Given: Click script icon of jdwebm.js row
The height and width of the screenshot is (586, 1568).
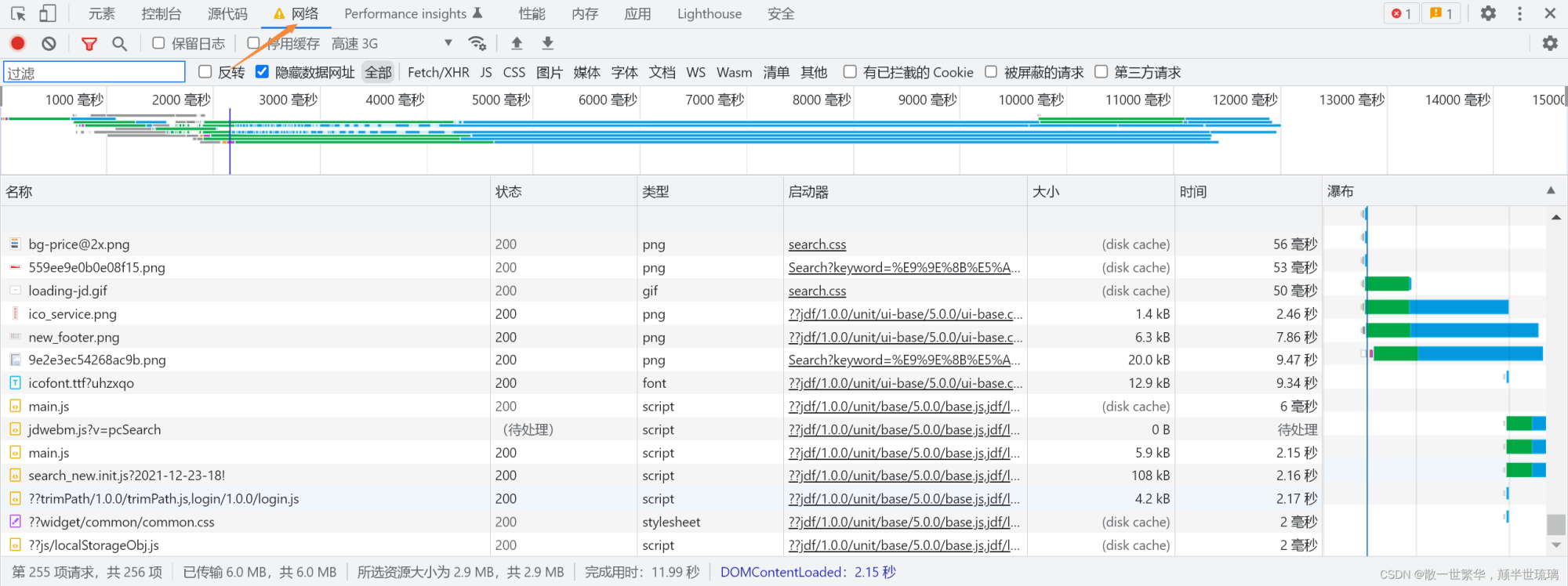Looking at the screenshot, I should [x=15, y=429].
